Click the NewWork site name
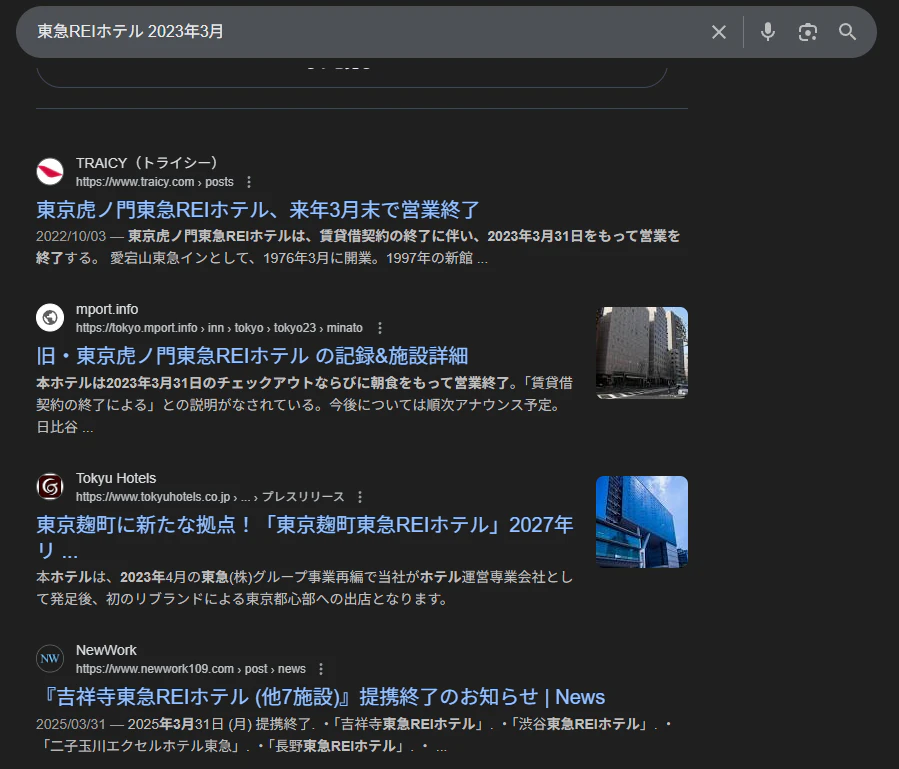Screen dimensions: 899x769 tap(106, 650)
